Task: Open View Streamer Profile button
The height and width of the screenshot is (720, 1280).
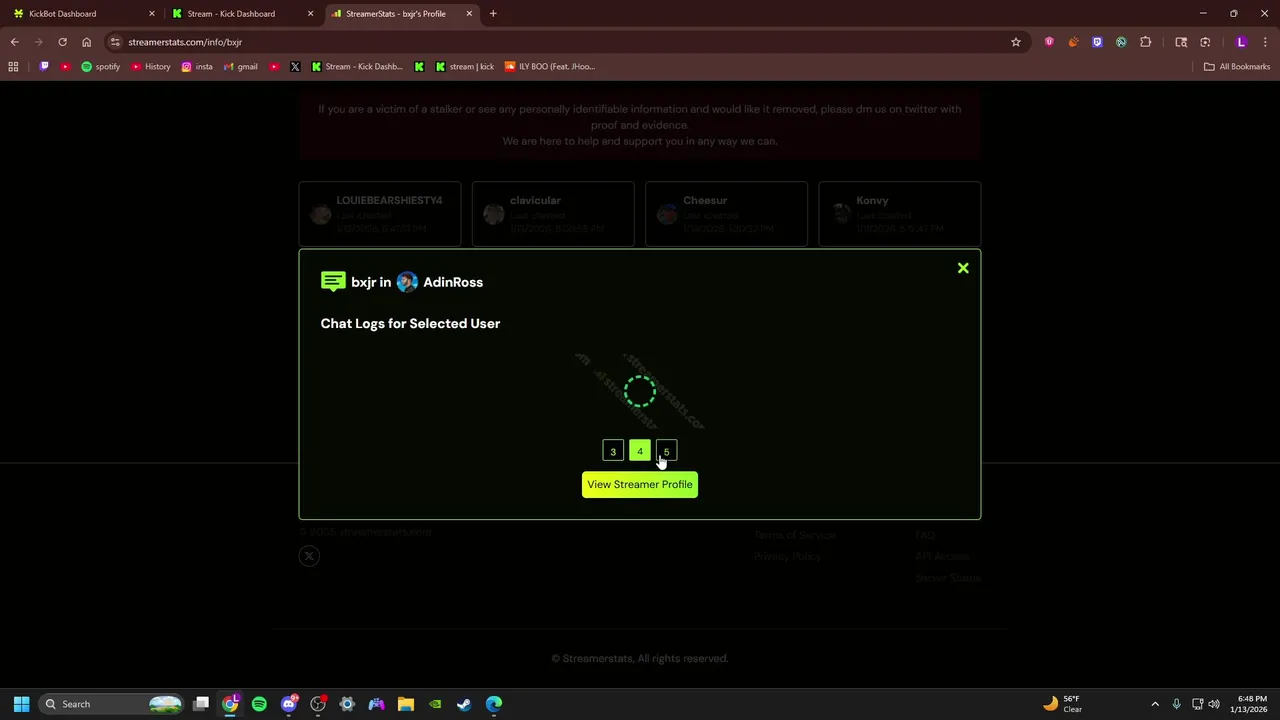Action: (640, 484)
